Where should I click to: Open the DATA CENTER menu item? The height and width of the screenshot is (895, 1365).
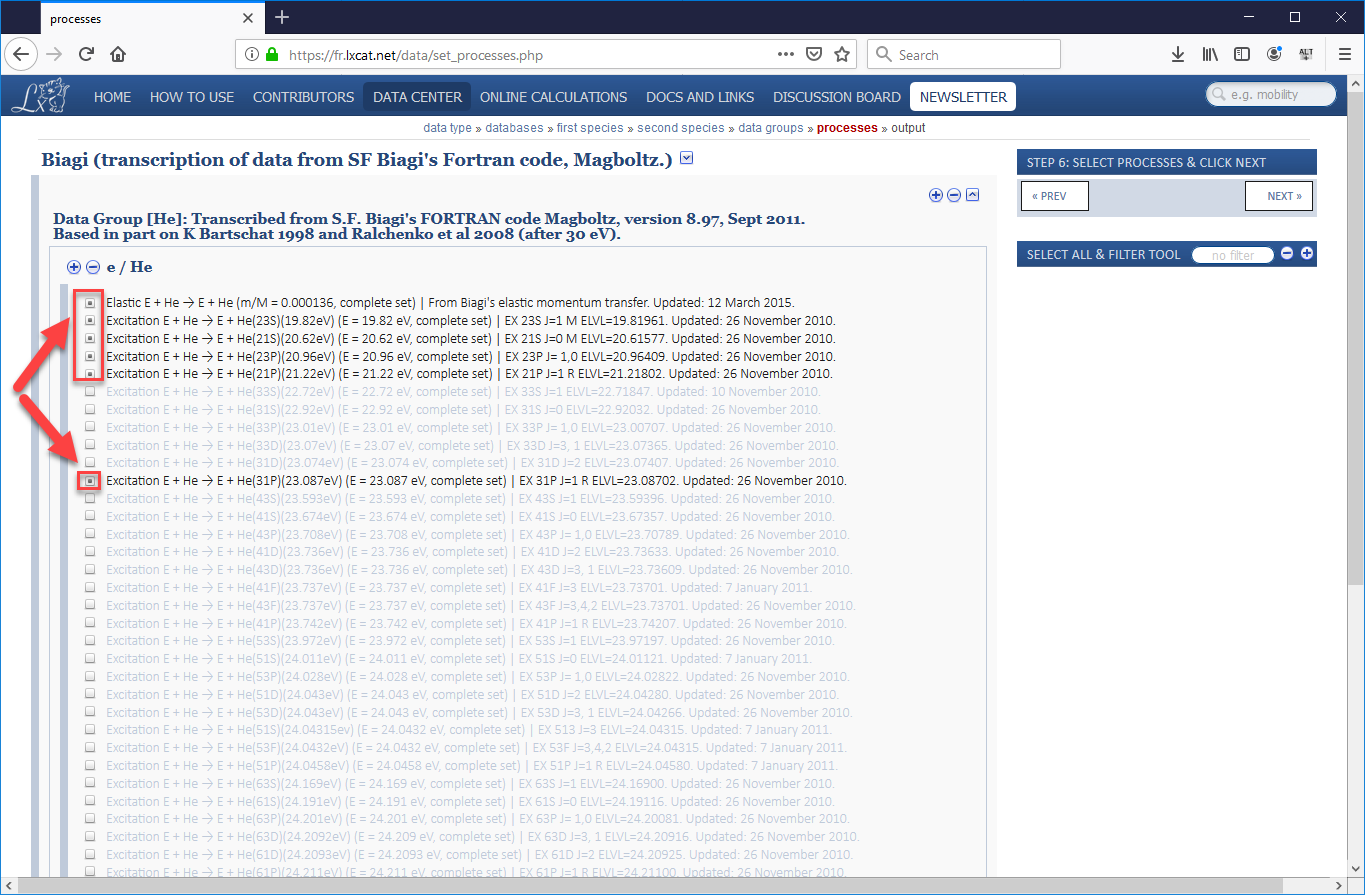point(417,97)
